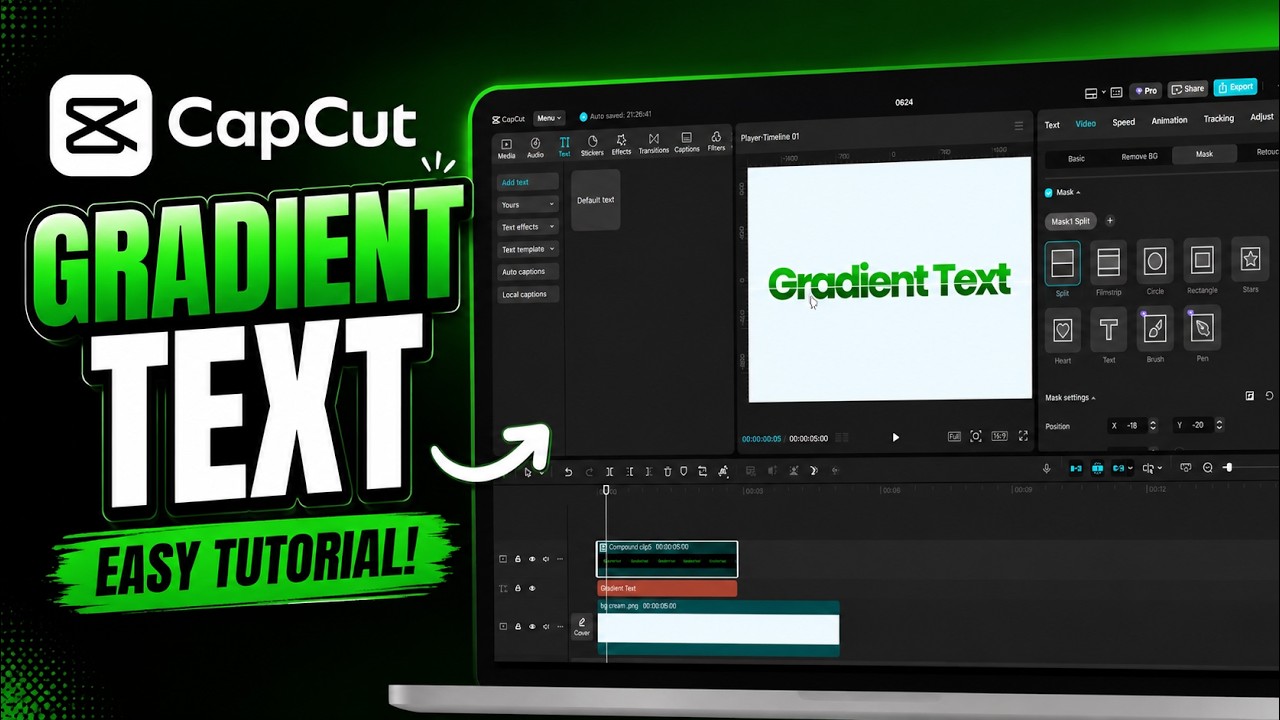The height and width of the screenshot is (720, 1280).
Task: Switch to the Animation tab
Action: pos(1169,120)
